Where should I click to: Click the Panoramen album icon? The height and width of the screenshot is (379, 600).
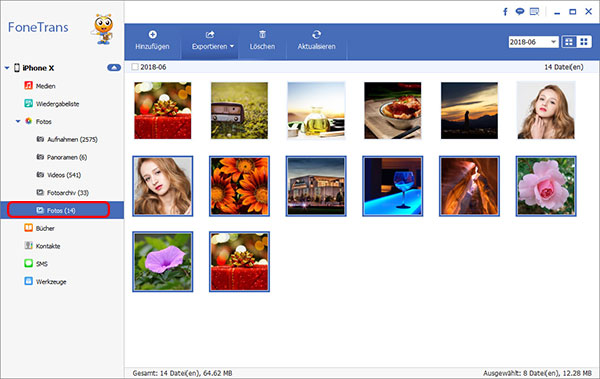pos(40,157)
